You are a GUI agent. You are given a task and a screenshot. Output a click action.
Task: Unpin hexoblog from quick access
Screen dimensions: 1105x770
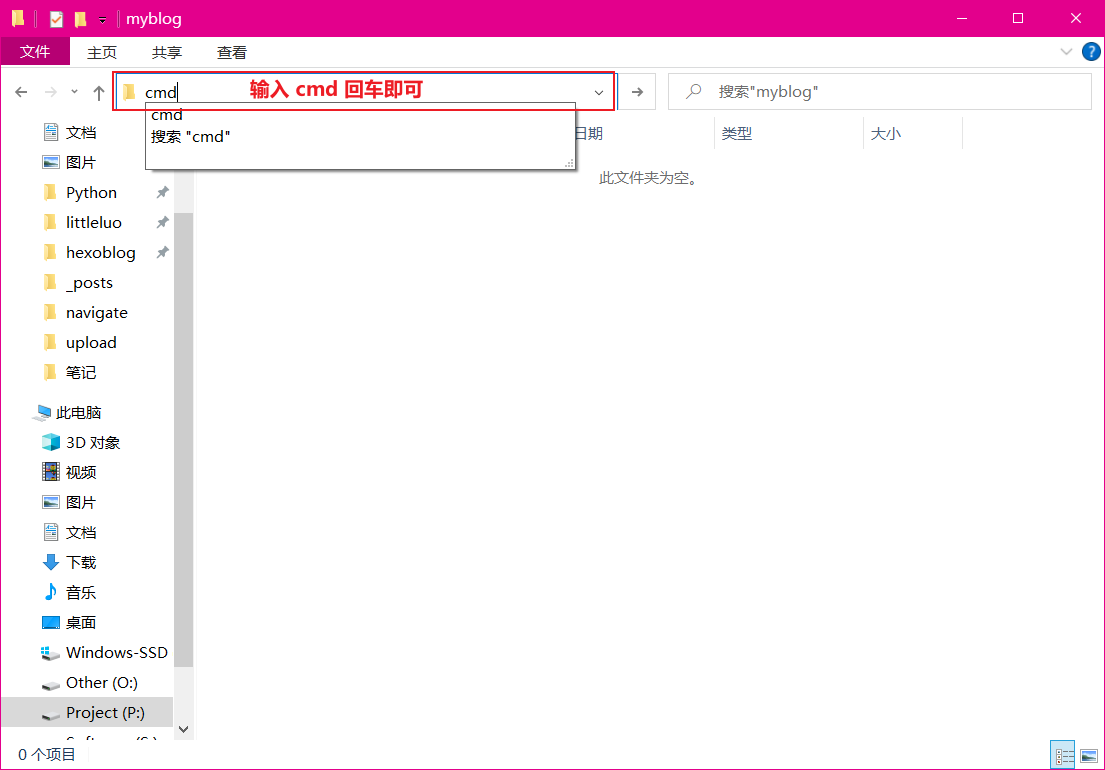pyautogui.click(x=162, y=253)
